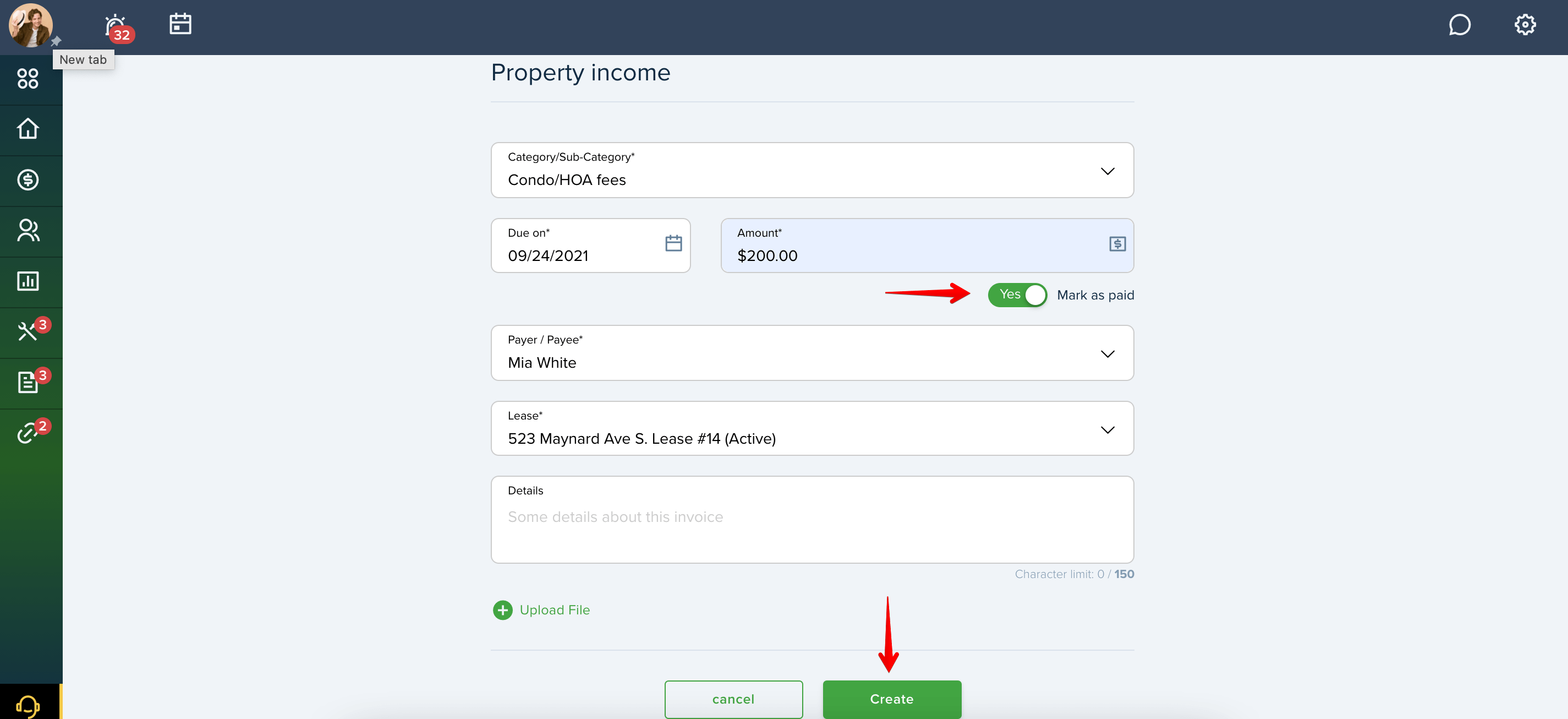Click the Property income heading
This screenshot has height=719, width=1568.
click(580, 73)
